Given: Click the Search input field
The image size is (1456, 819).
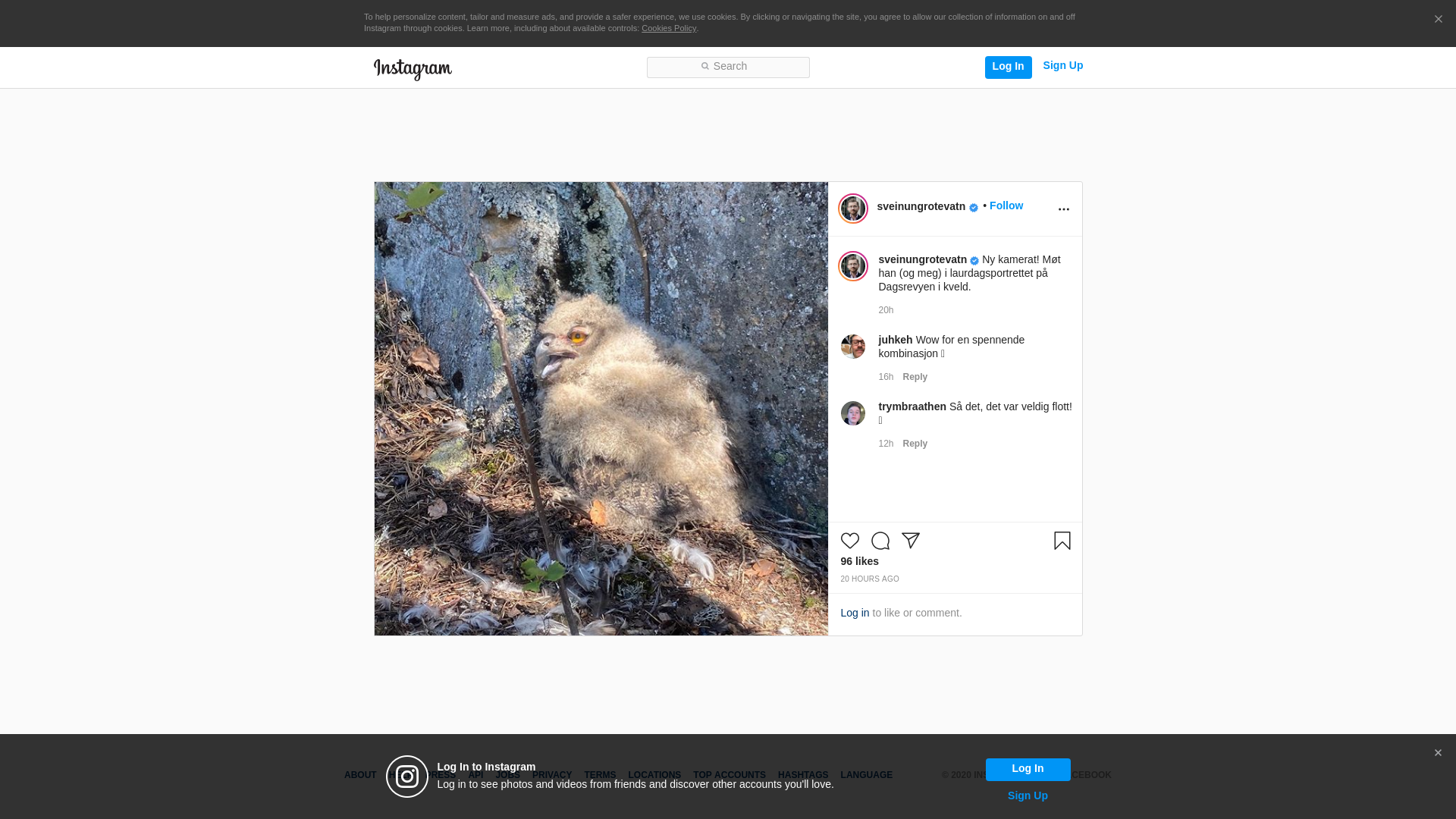Looking at the screenshot, I should coord(728,67).
